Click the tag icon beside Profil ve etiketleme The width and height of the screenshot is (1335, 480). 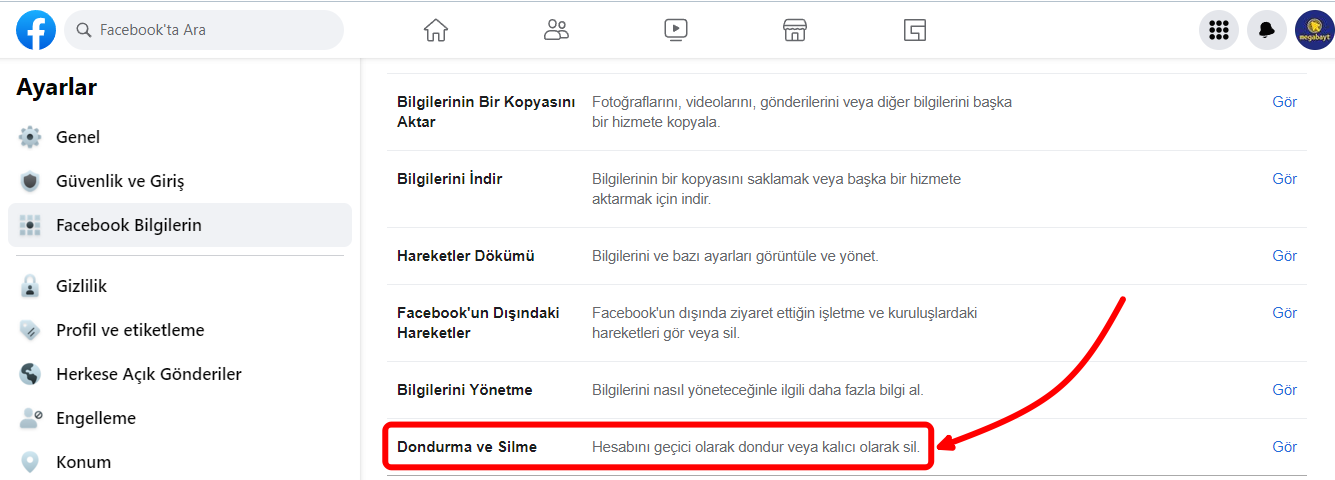point(30,330)
